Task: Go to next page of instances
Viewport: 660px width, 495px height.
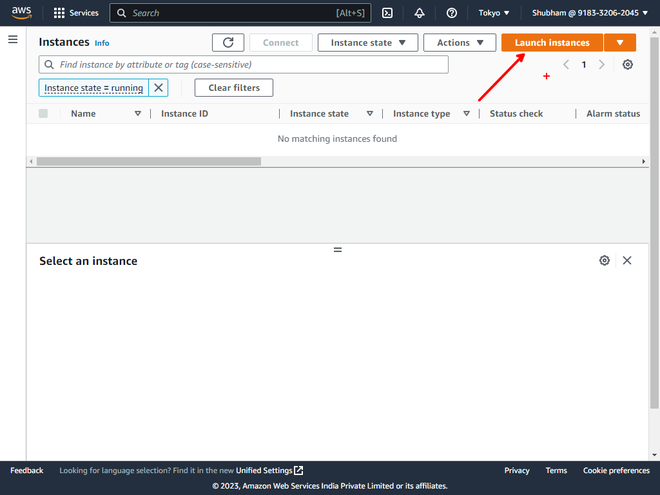Action: pyautogui.click(x=601, y=64)
